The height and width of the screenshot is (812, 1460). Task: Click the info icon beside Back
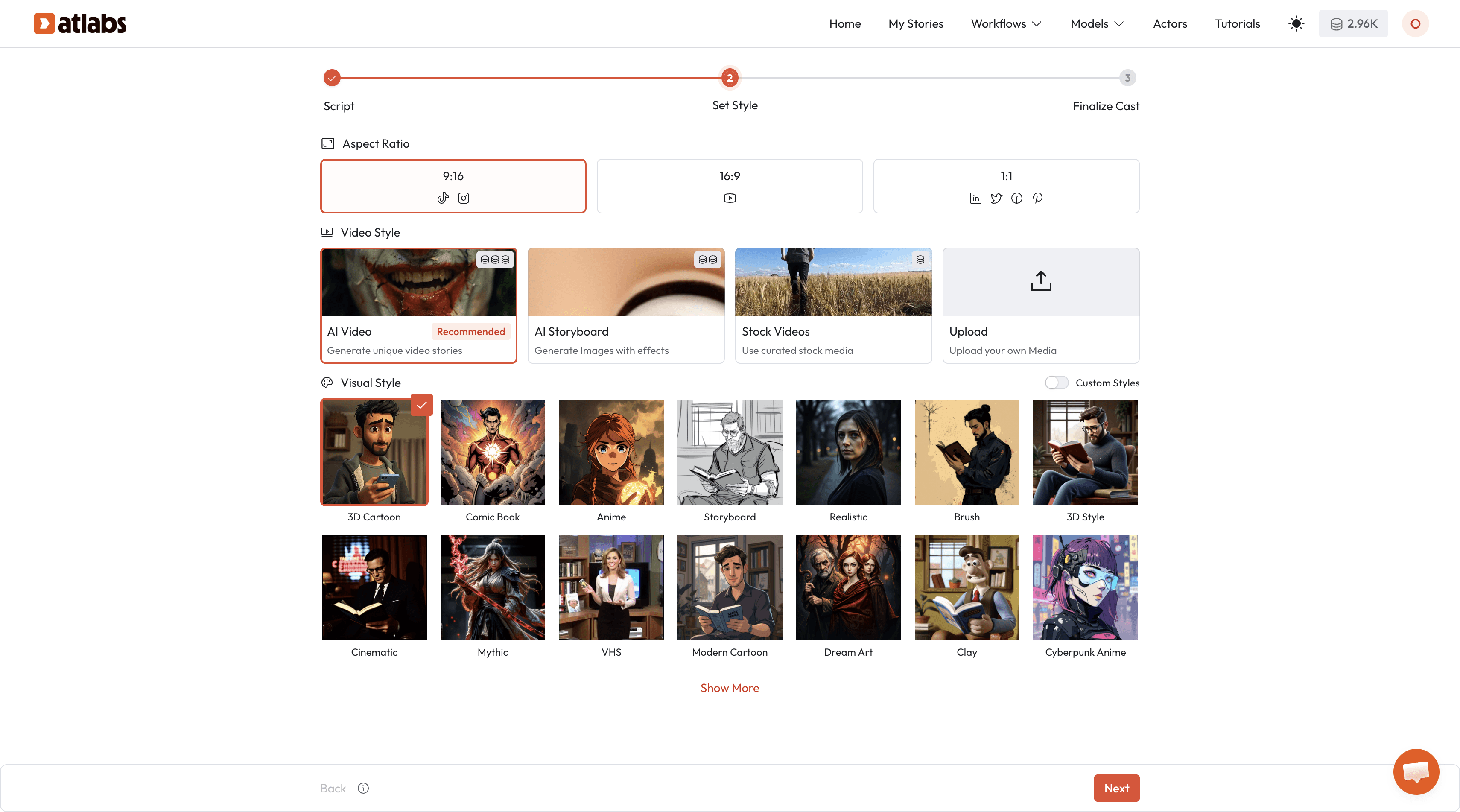(363, 788)
